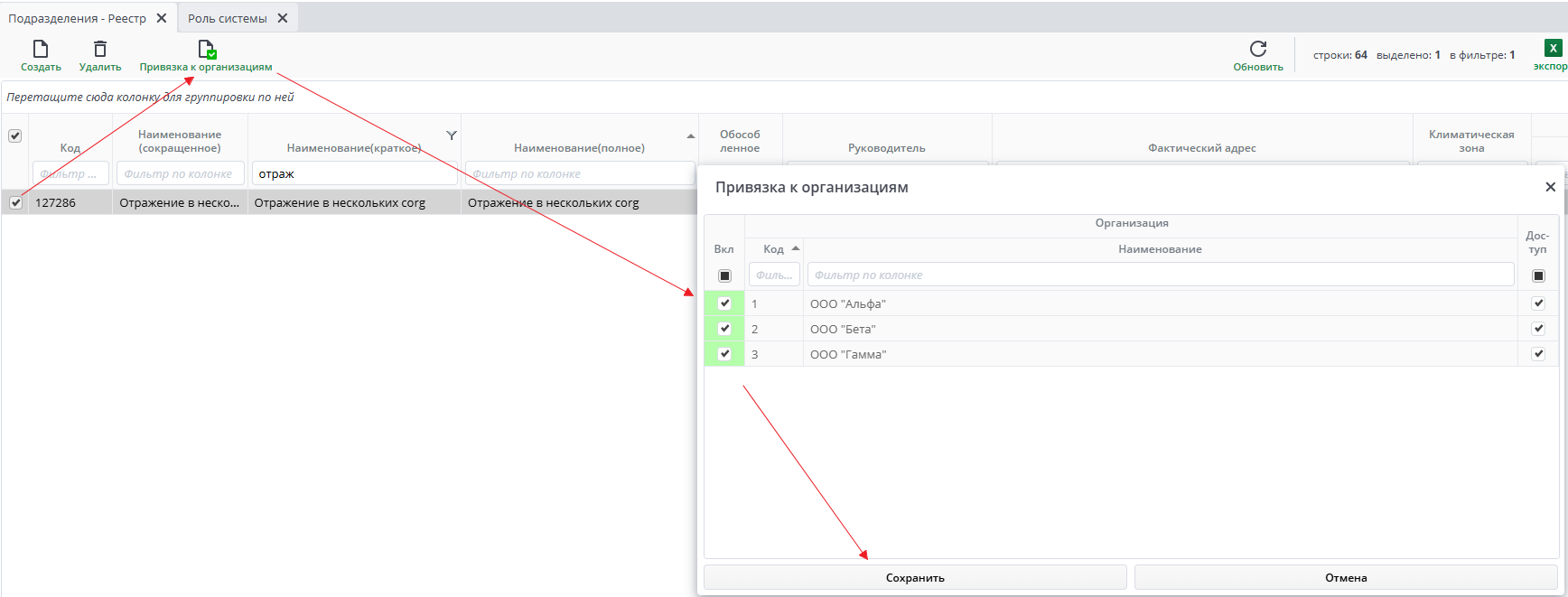Click the Отмена button
This screenshot has height=597, width=1568.
[1346, 577]
